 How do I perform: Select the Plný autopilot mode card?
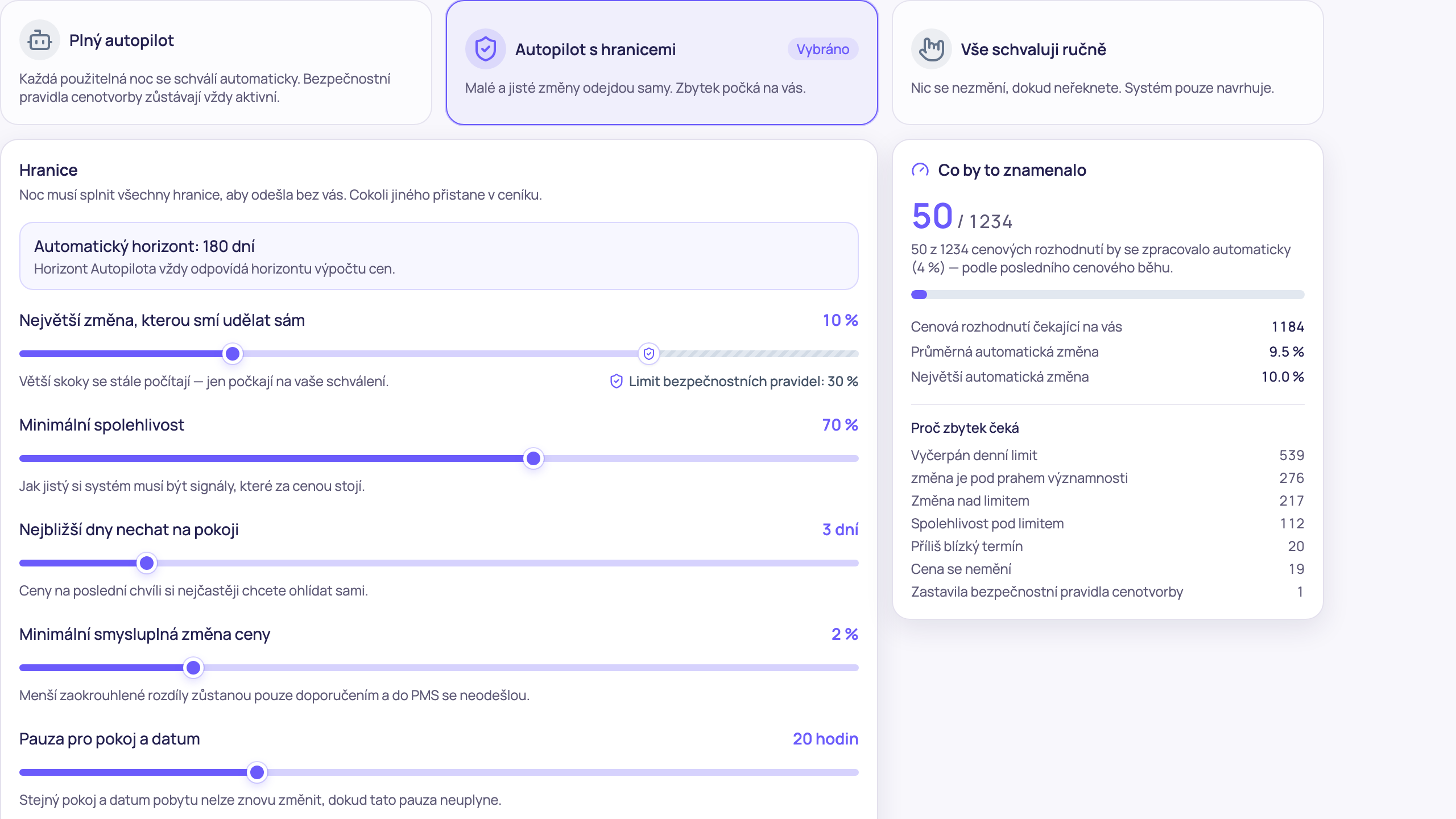click(x=216, y=63)
